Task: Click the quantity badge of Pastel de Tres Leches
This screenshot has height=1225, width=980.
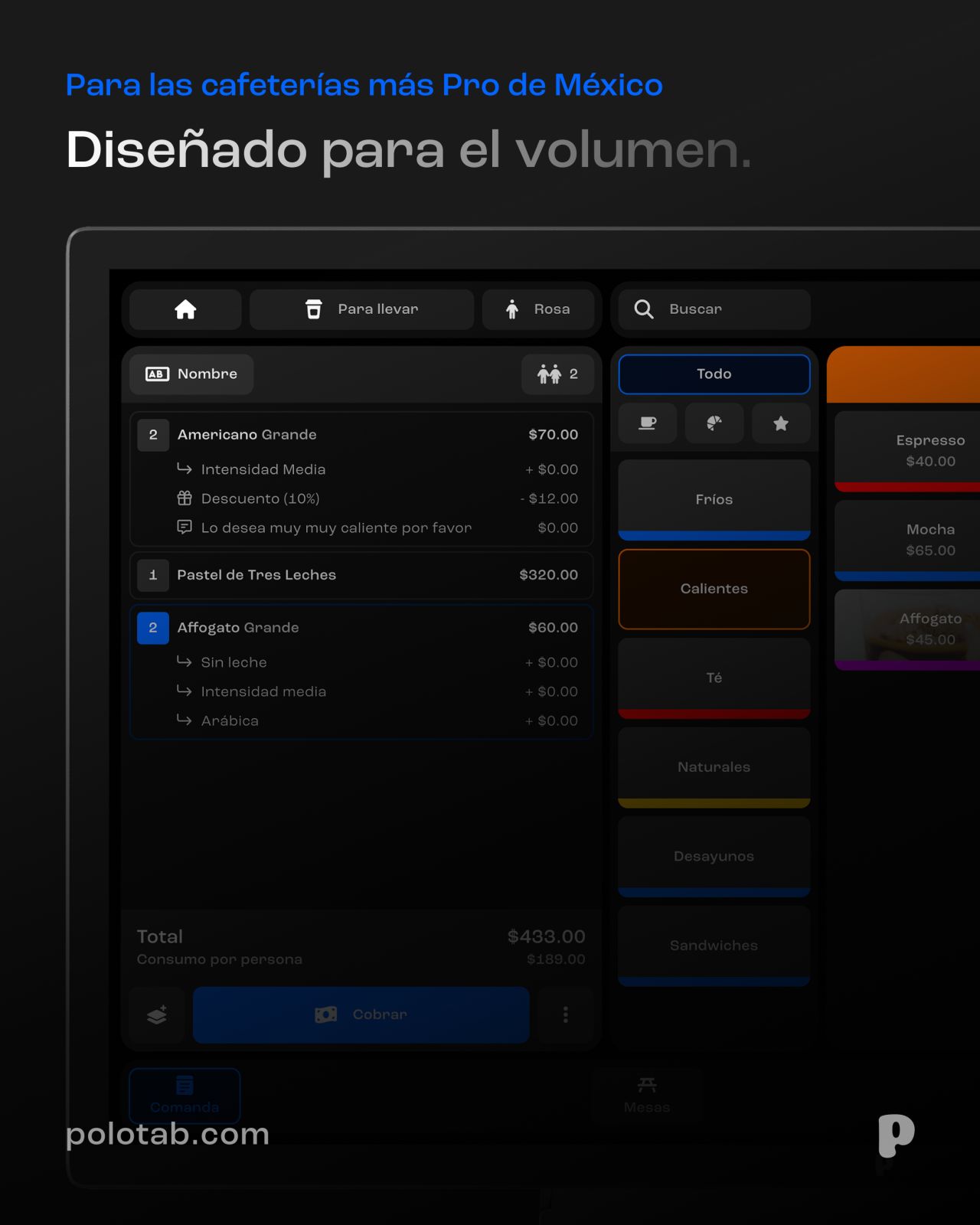Action: (x=153, y=575)
